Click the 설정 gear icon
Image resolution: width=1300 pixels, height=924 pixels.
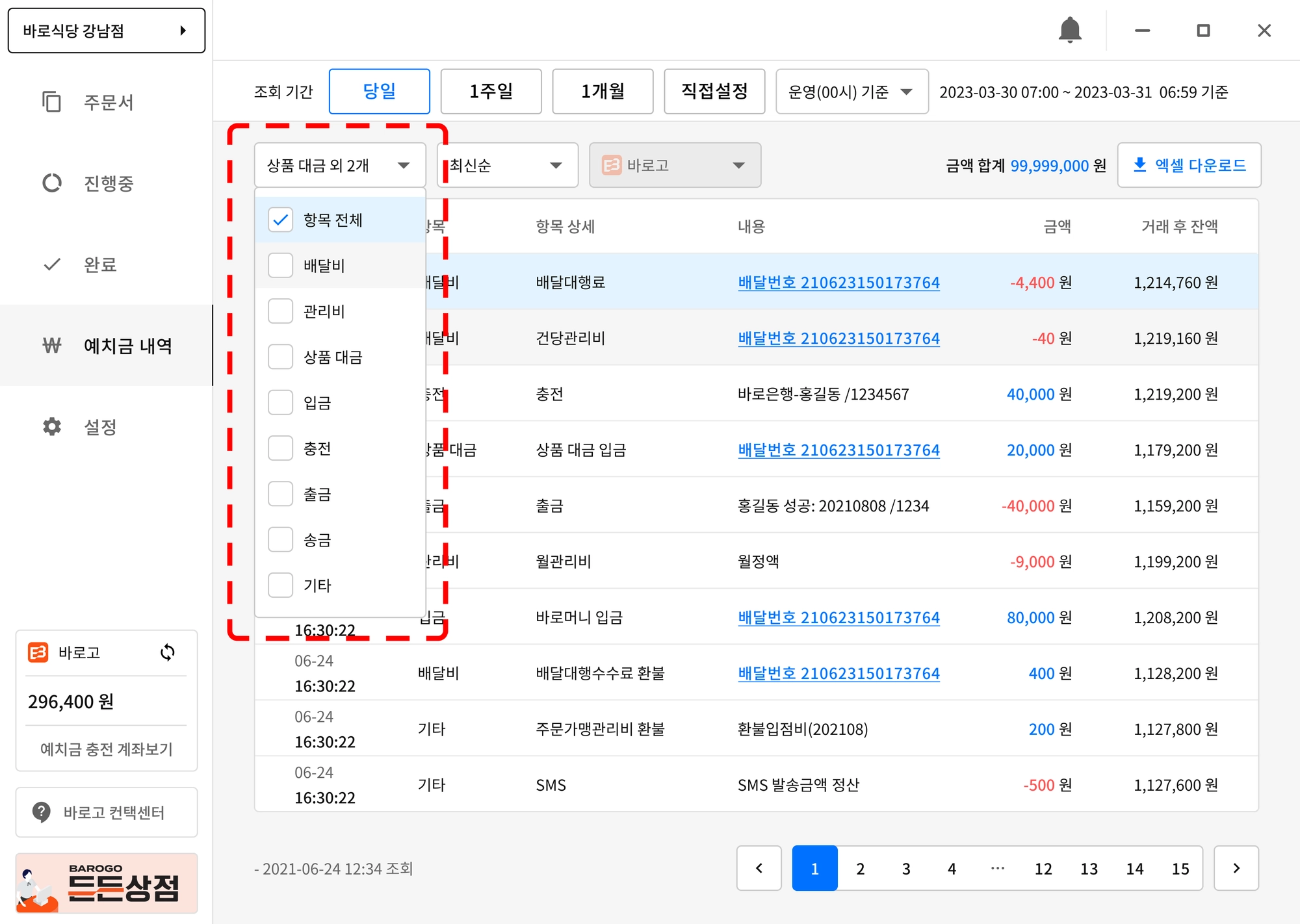click(x=52, y=427)
